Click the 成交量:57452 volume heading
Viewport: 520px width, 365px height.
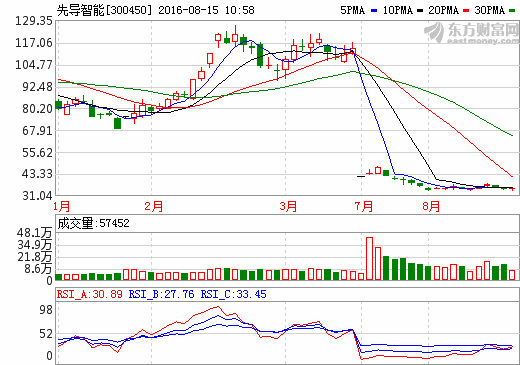(x=93, y=223)
